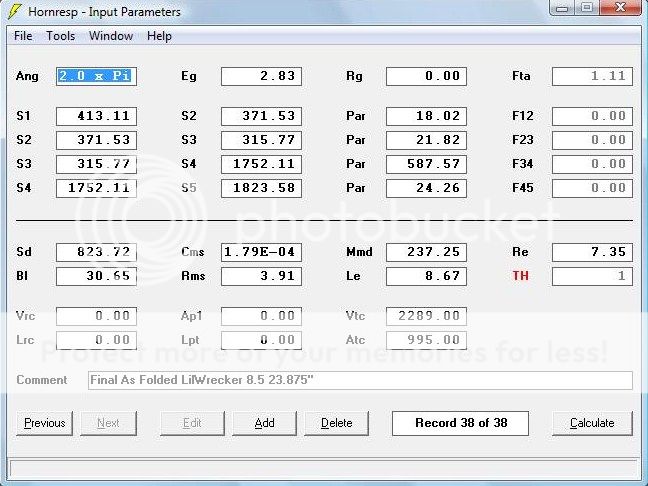The width and height of the screenshot is (648, 486).
Task: Add a new record
Action: pyautogui.click(x=264, y=423)
